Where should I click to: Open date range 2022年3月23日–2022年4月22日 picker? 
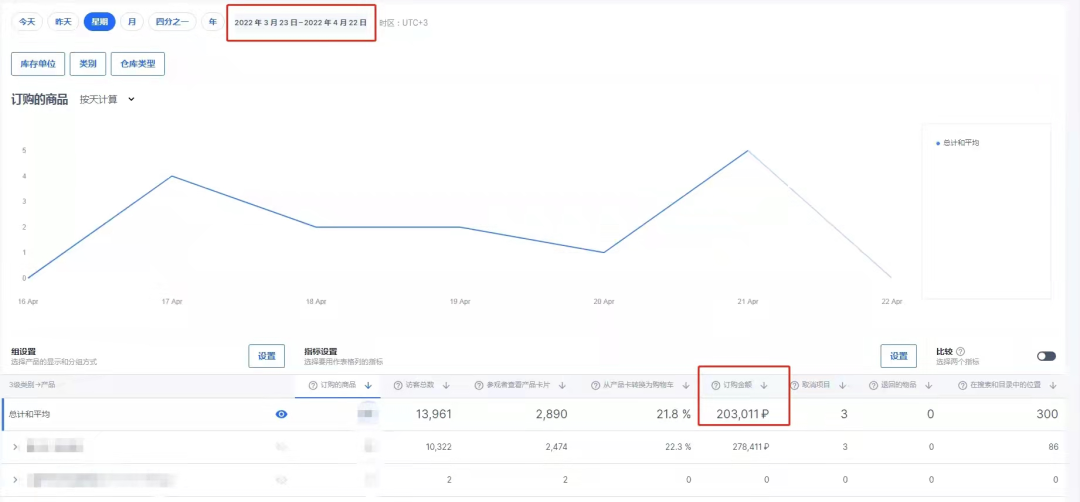(301, 23)
